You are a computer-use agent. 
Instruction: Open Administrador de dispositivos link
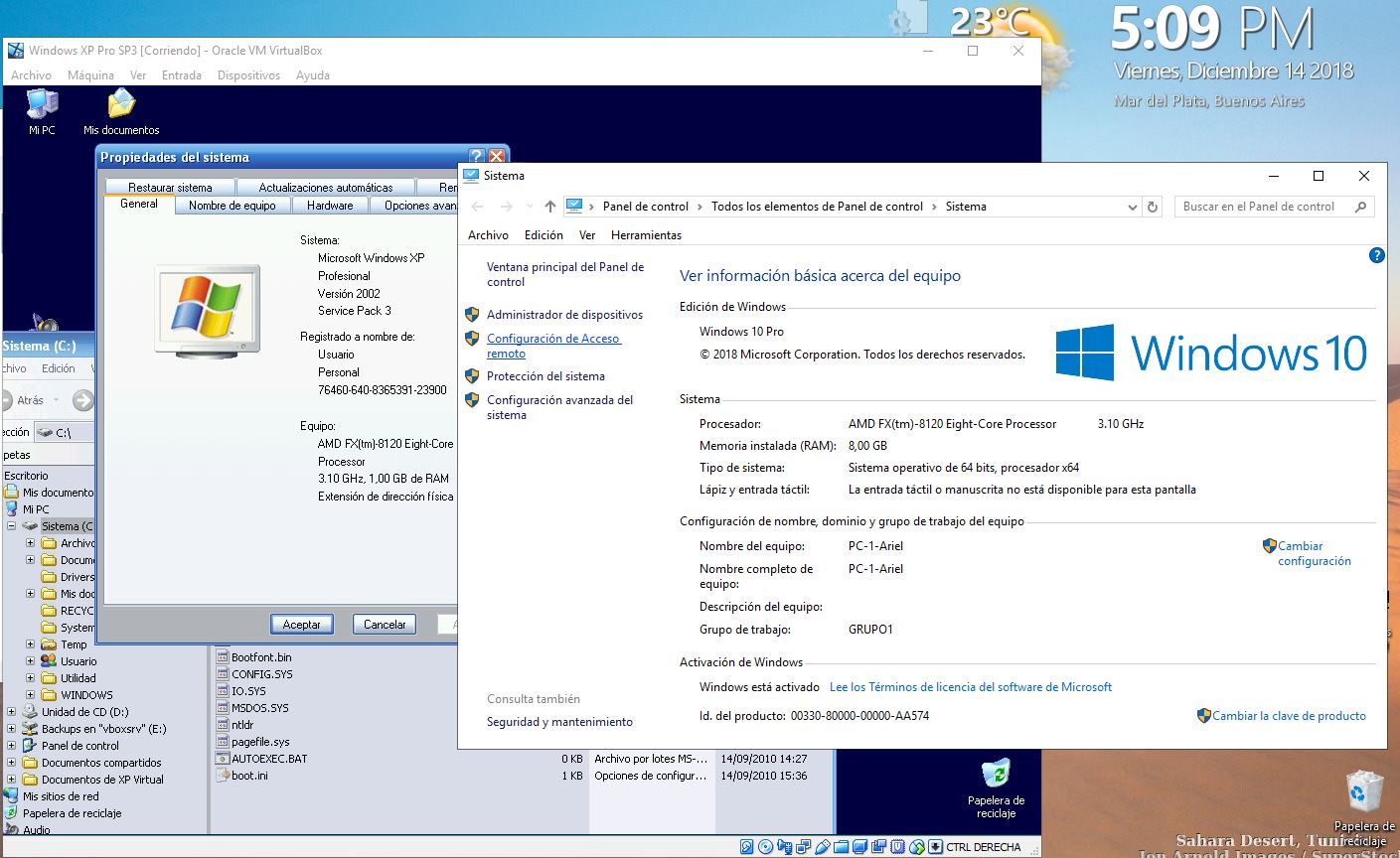point(564,315)
